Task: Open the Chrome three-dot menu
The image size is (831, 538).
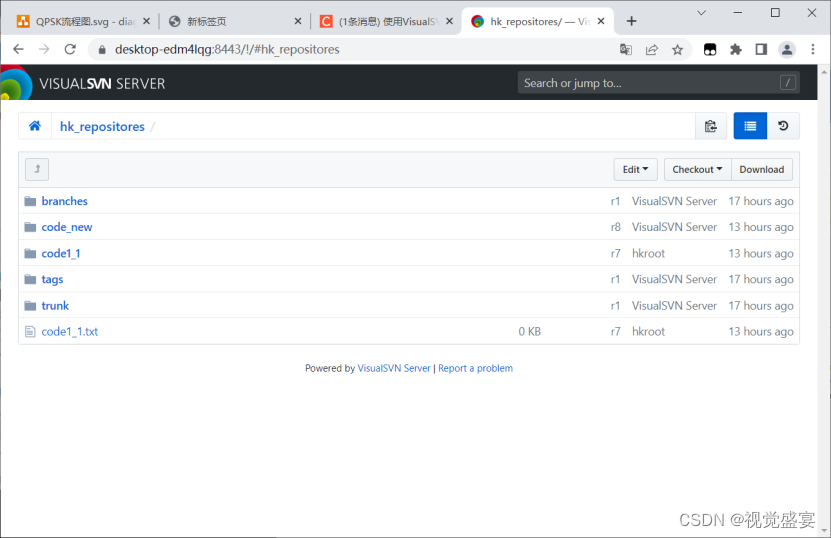Action: coord(813,49)
